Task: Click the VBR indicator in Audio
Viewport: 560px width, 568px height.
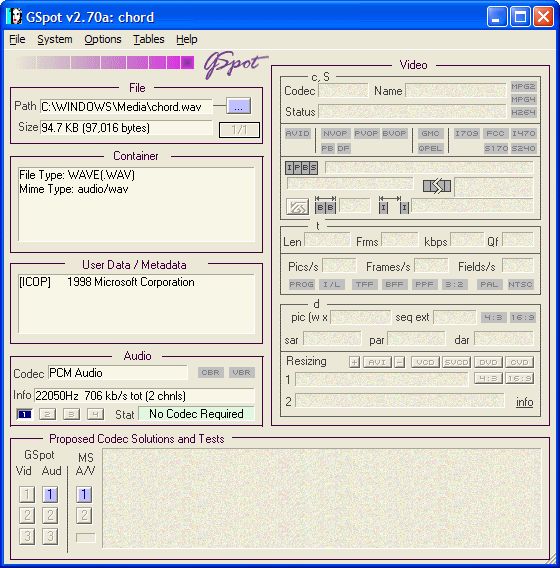Action: (x=242, y=372)
